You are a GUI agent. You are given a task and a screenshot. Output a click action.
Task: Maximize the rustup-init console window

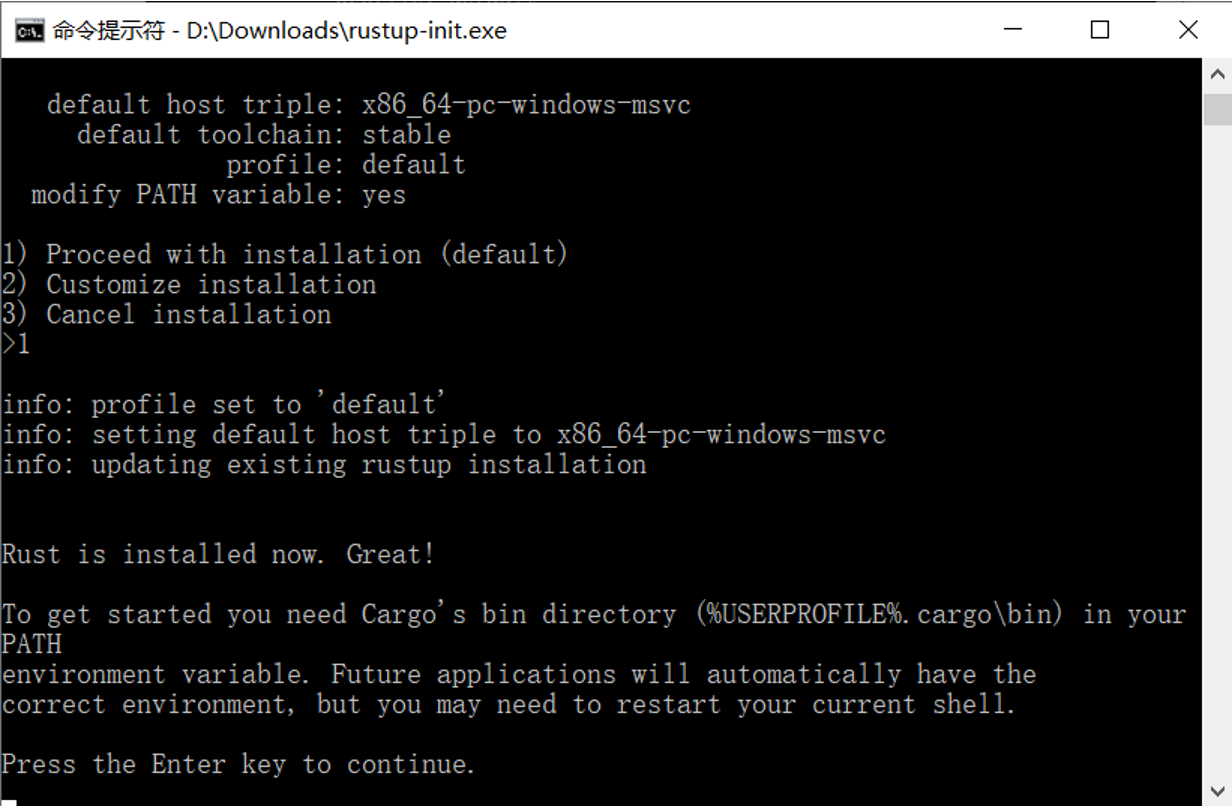(1100, 30)
